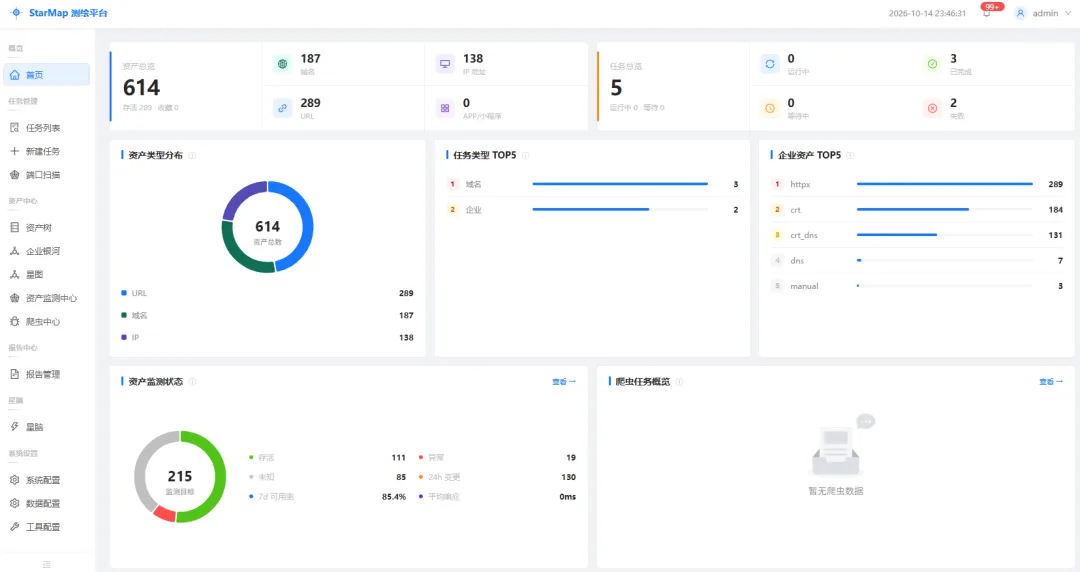Click the 工具配置 wrench icon
The image size is (1080, 572).
click(14, 527)
